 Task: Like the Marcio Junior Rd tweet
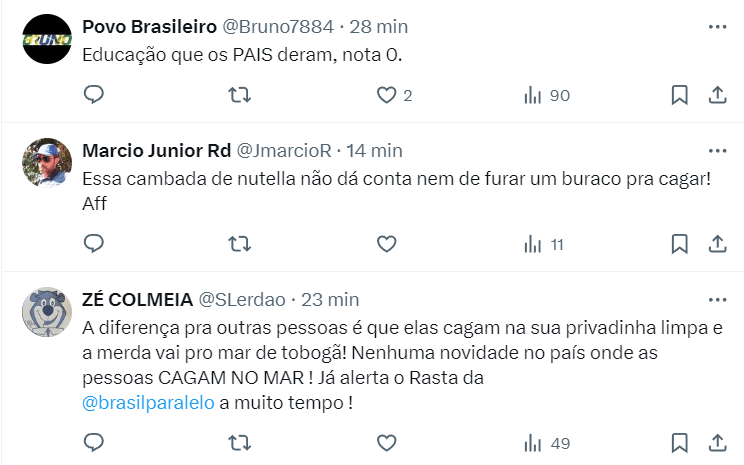[386, 243]
